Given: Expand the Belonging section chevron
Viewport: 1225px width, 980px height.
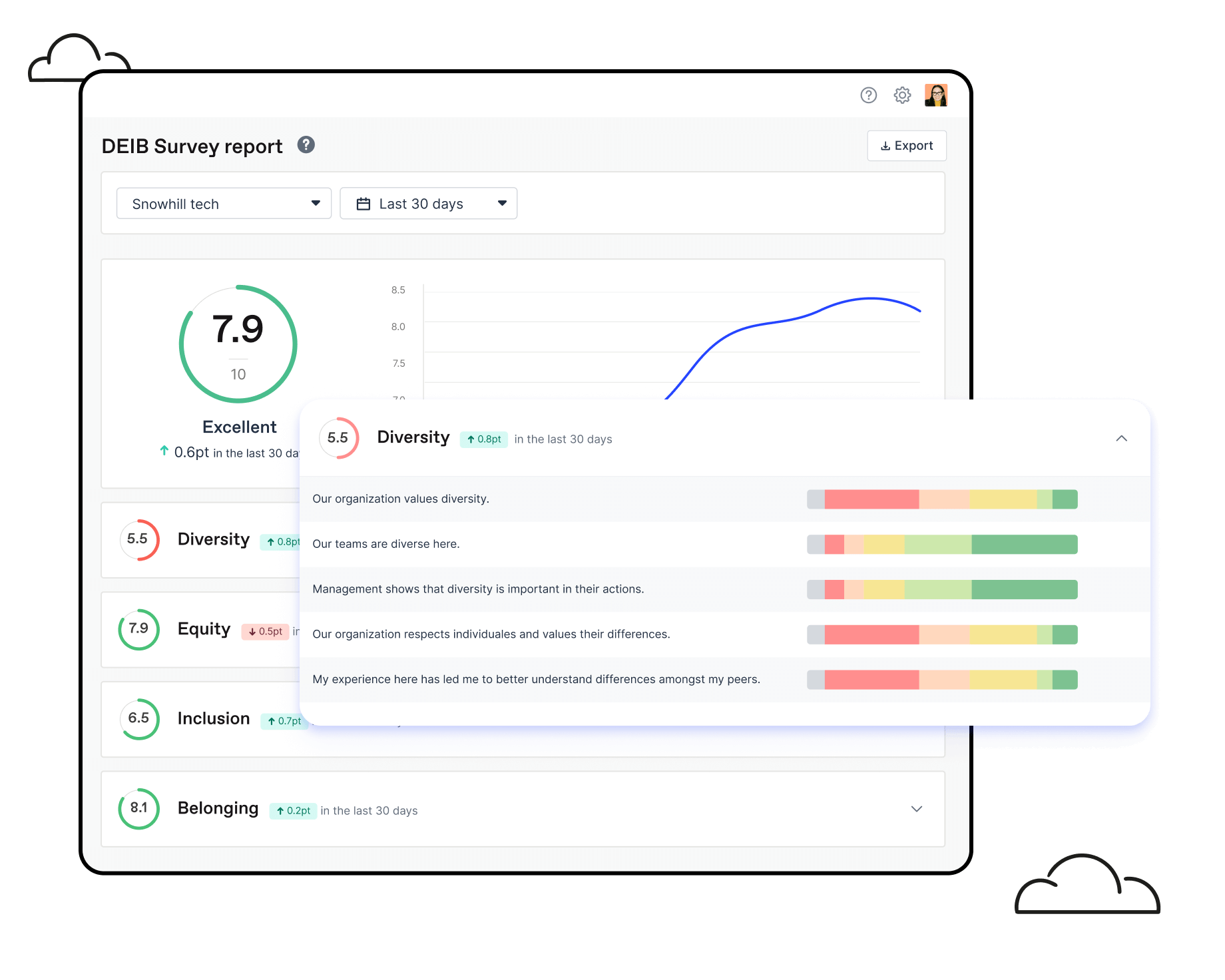Looking at the screenshot, I should tap(916, 809).
